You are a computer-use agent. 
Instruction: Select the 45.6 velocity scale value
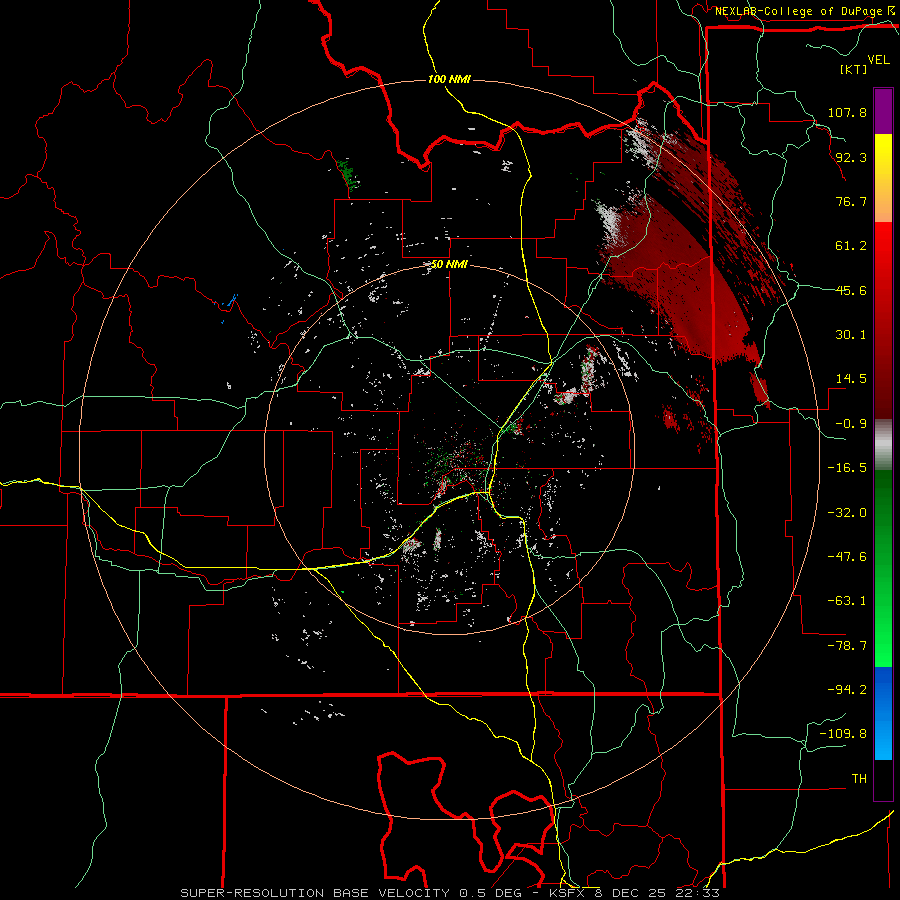[851, 290]
